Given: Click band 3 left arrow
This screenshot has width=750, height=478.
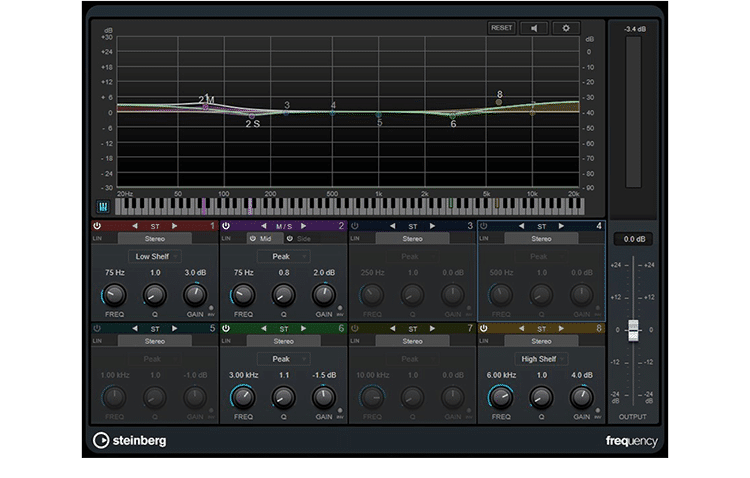Looking at the screenshot, I should 392,226.
